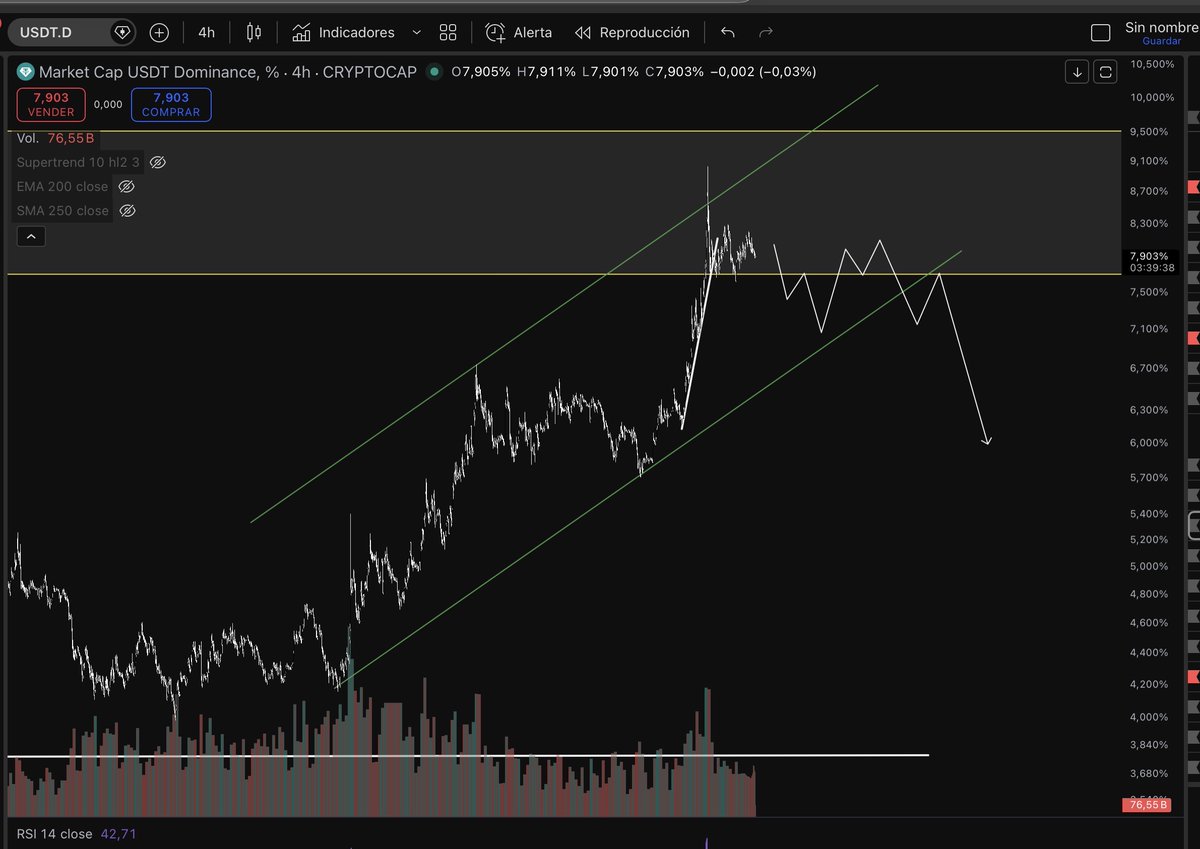Start Reproducción bar replay mode
Image resolution: width=1200 pixels, height=849 pixels.
[632, 32]
